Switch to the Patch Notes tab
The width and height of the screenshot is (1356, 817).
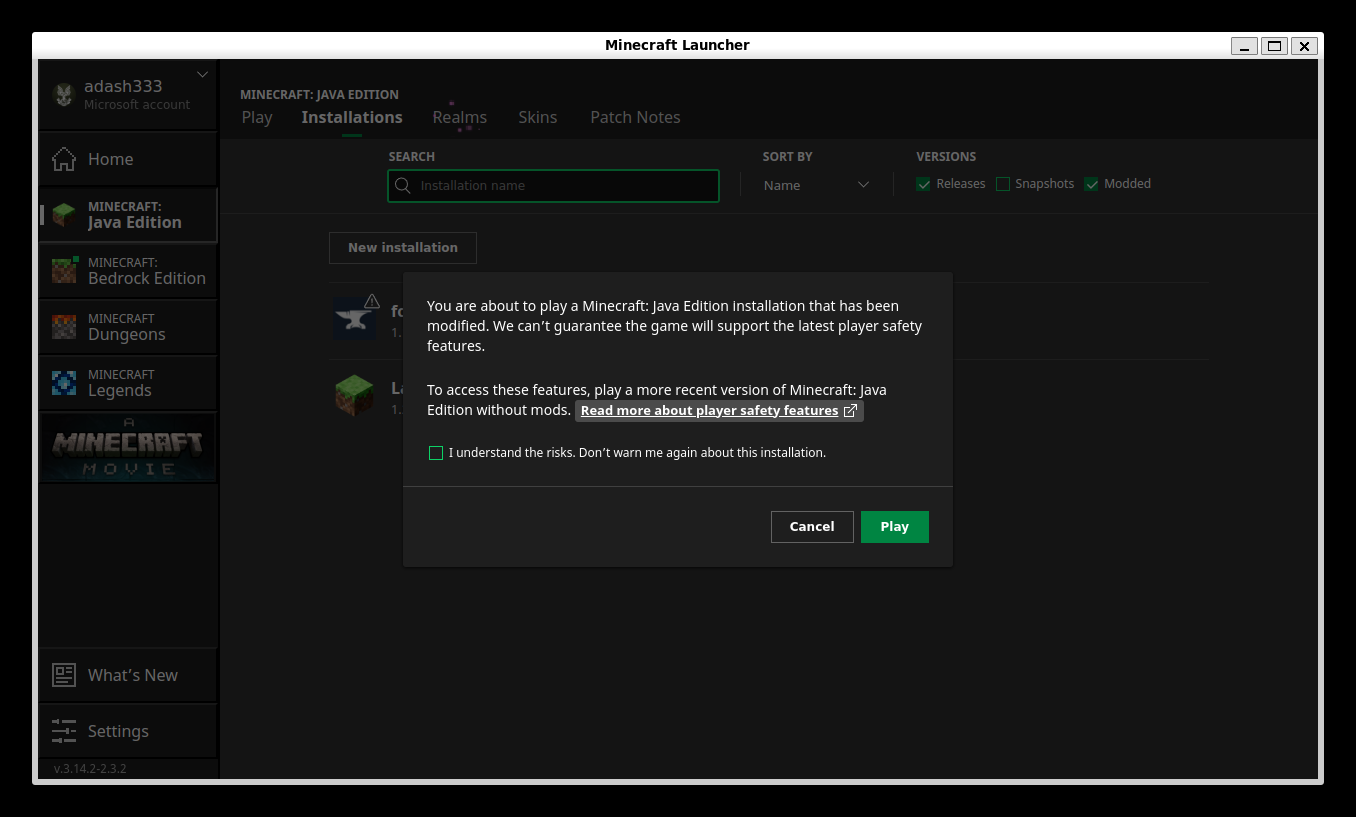pyautogui.click(x=635, y=117)
